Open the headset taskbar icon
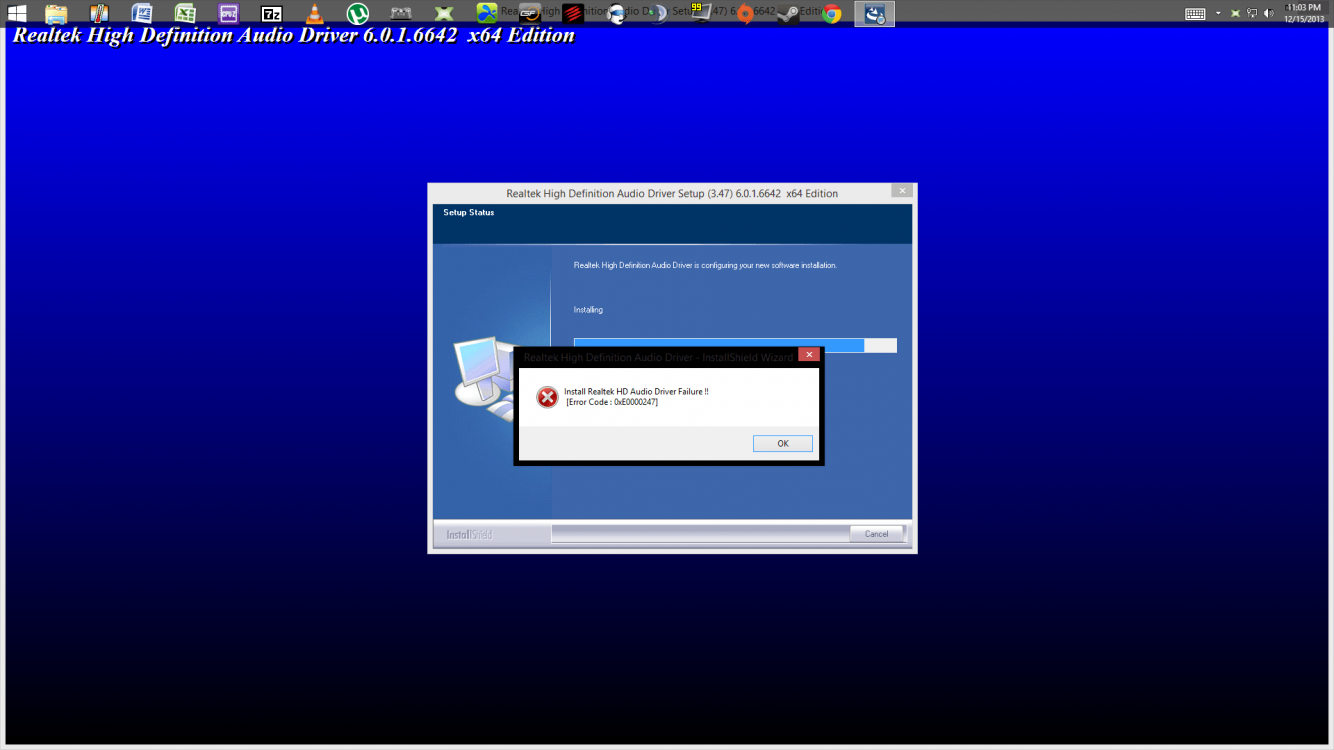 (617, 13)
